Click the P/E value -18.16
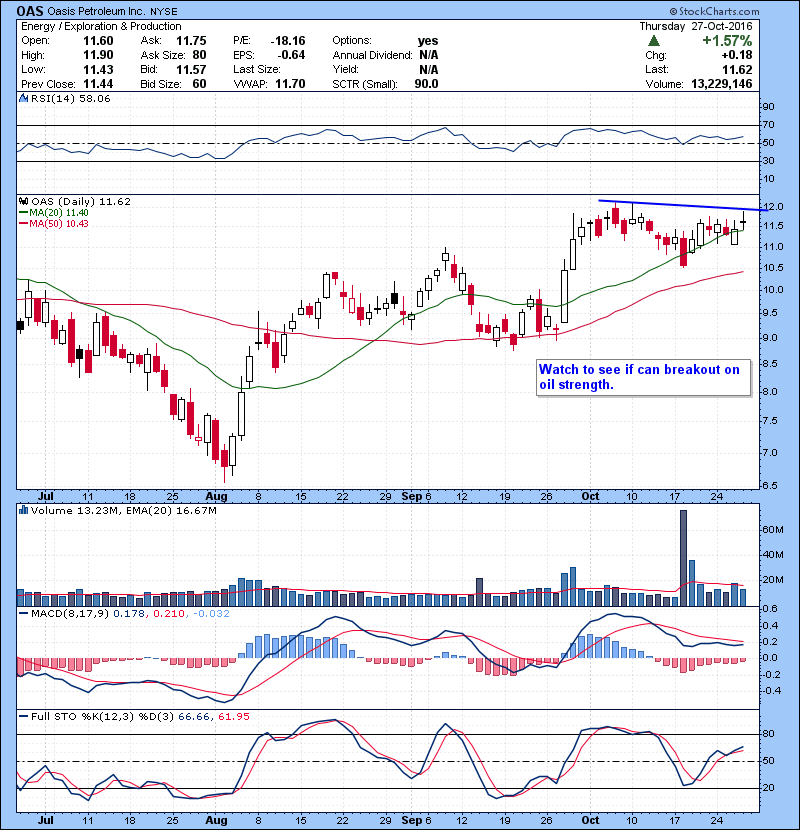This screenshot has height=830, width=800. [288, 41]
